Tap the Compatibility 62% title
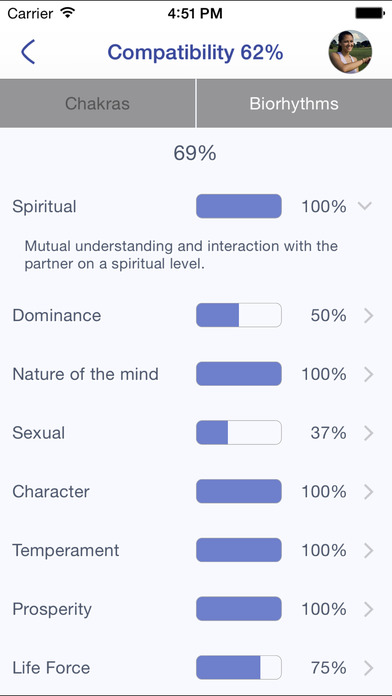The width and height of the screenshot is (392, 696). click(x=195, y=52)
